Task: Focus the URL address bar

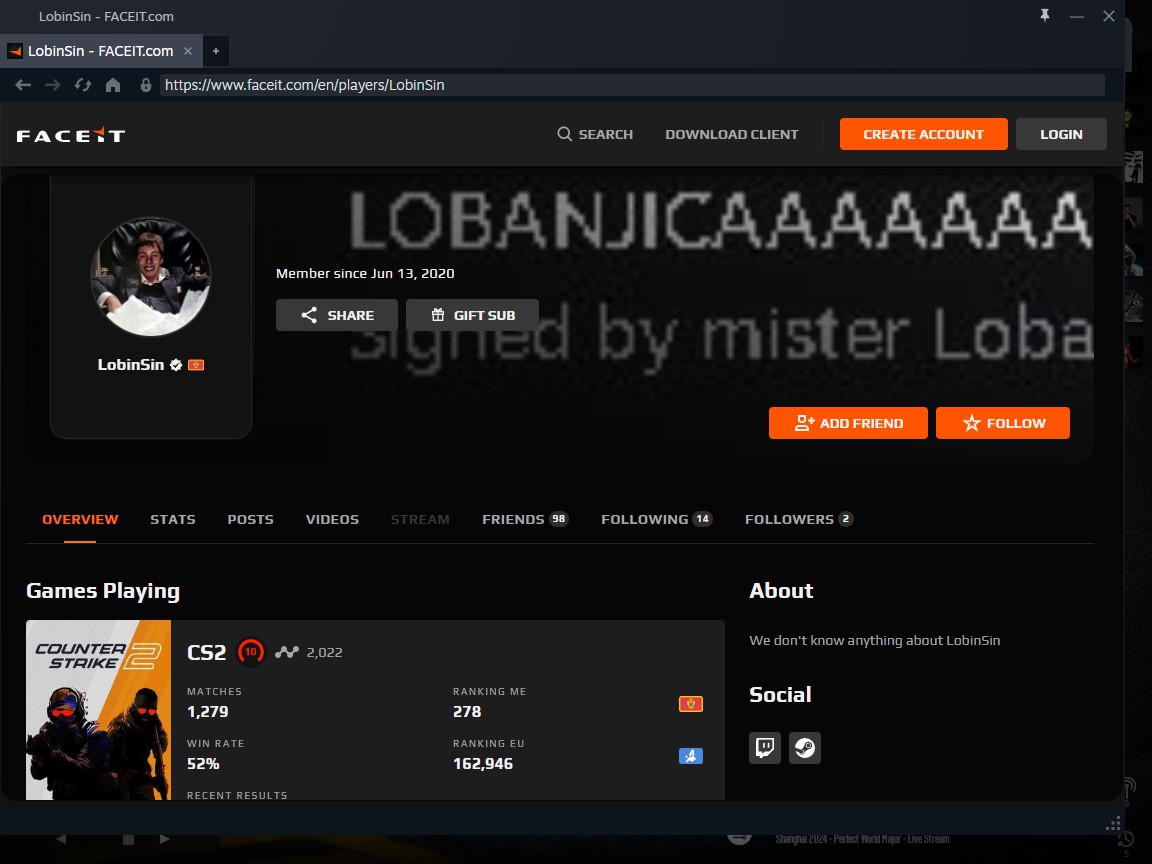Action: [632, 85]
